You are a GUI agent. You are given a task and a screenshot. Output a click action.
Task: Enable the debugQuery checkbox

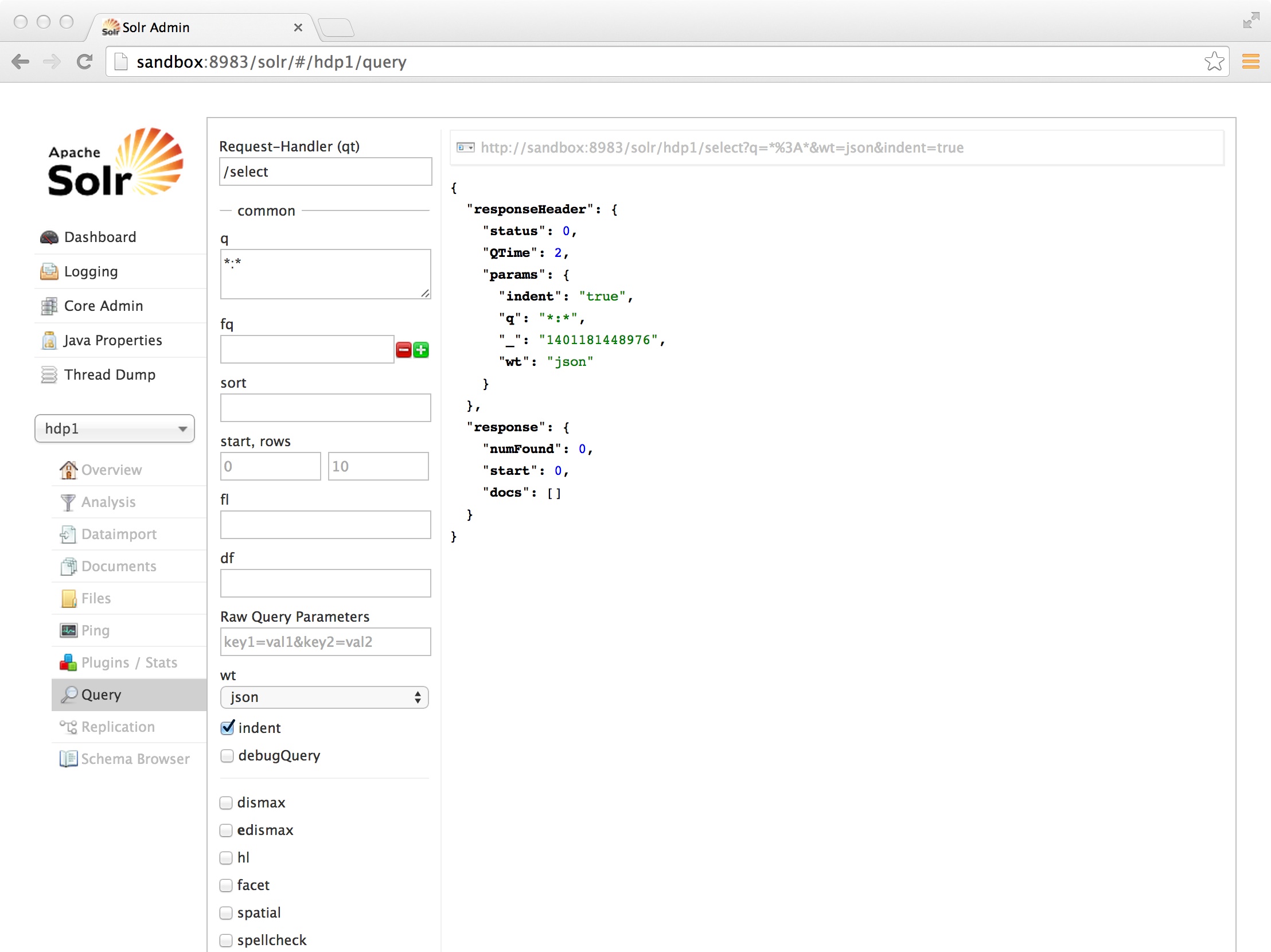tap(227, 755)
